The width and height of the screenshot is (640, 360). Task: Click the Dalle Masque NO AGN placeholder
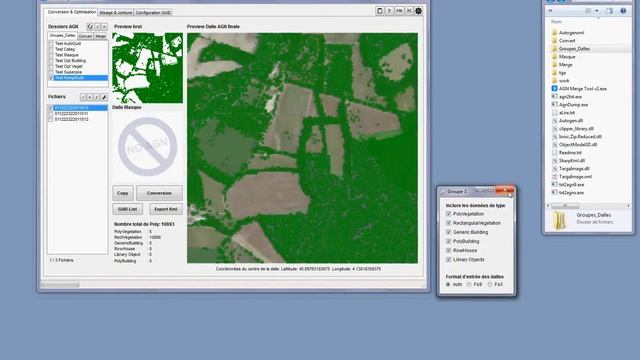point(147,147)
